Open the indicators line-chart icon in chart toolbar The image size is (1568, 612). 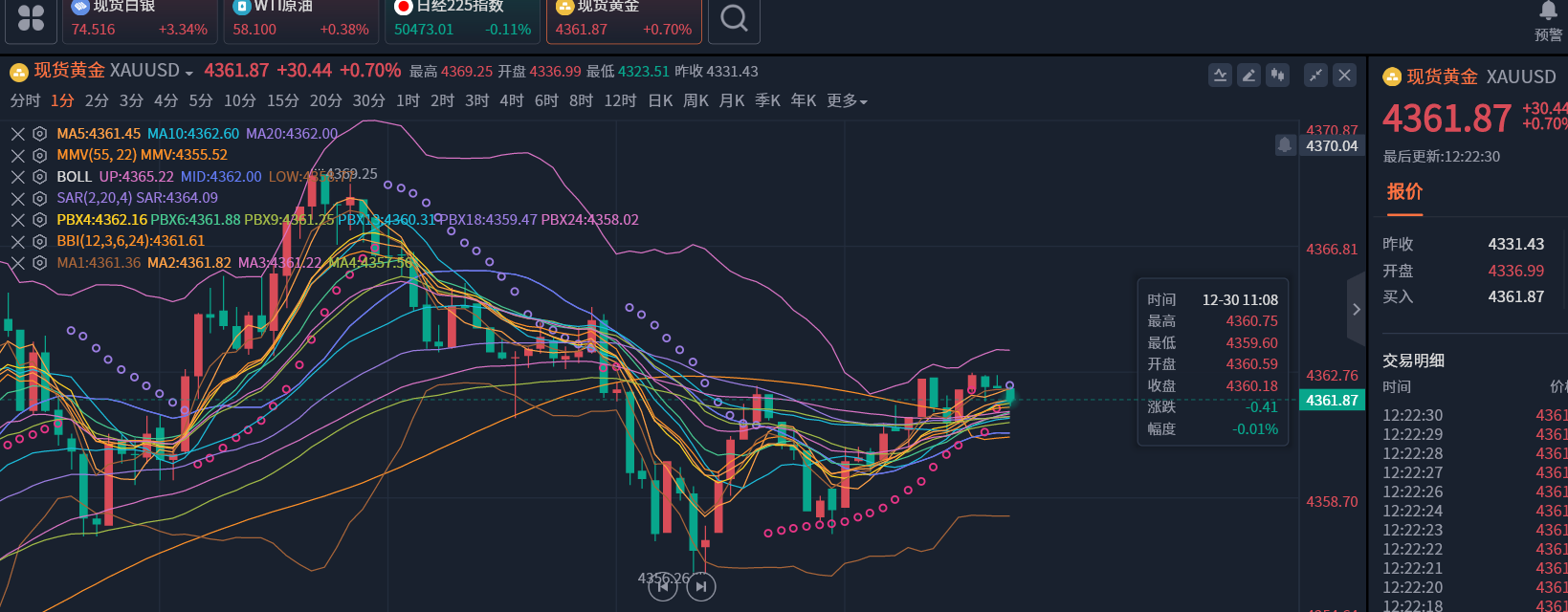[x=1220, y=76]
